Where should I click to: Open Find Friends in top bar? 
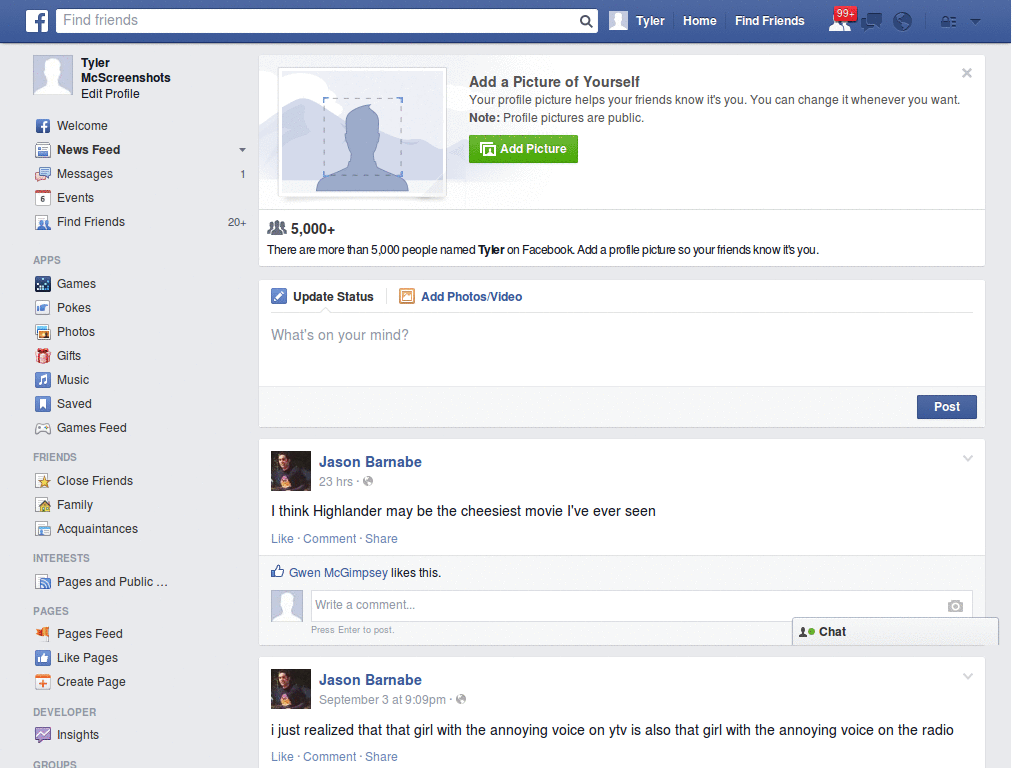pos(769,21)
